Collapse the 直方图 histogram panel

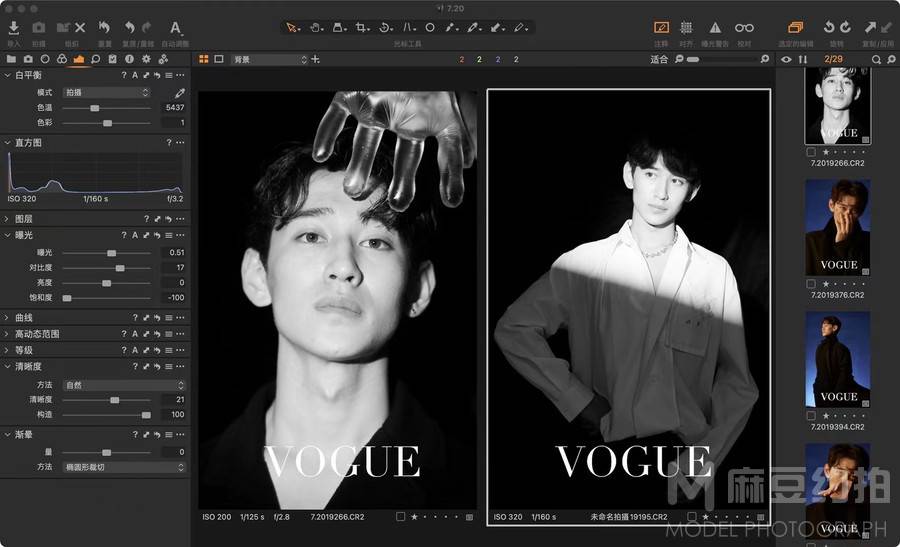pyautogui.click(x=7, y=143)
